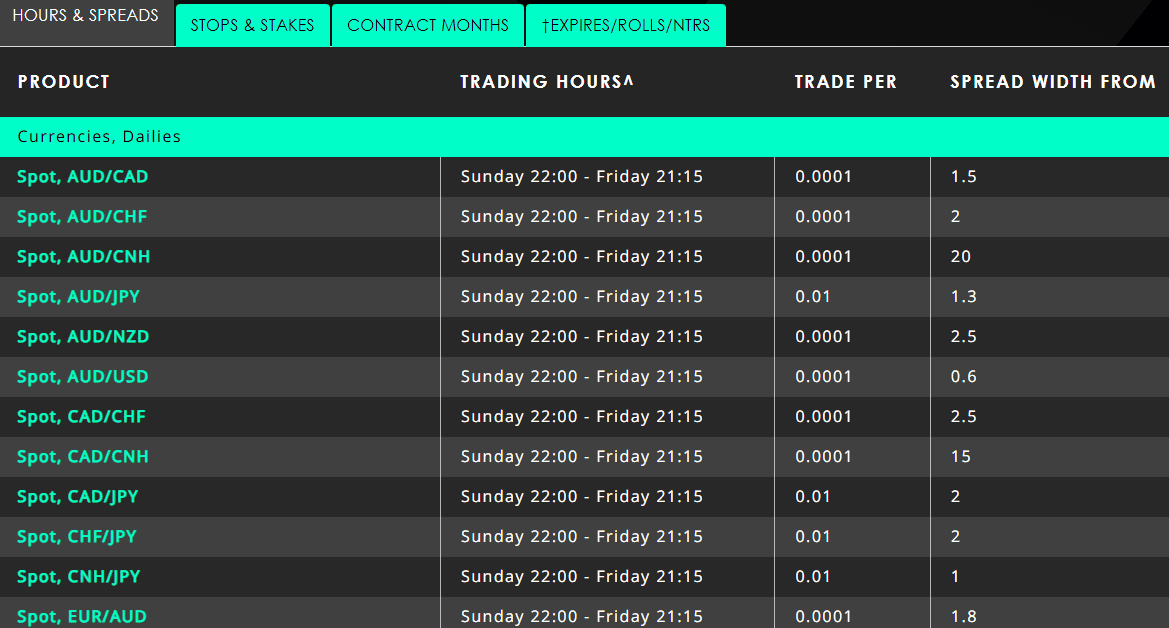Image resolution: width=1169 pixels, height=628 pixels.
Task: Open the Expires/Rolls/NTRs tab
Action: (626, 26)
